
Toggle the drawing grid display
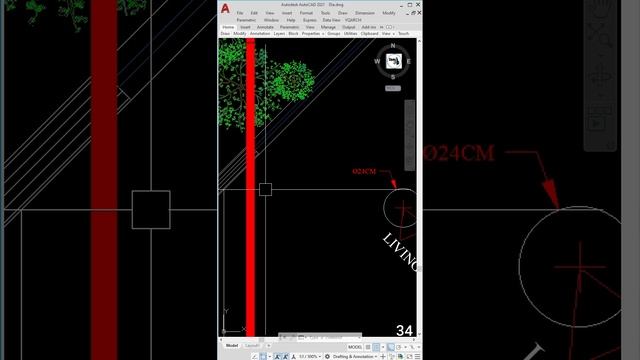click(368, 347)
